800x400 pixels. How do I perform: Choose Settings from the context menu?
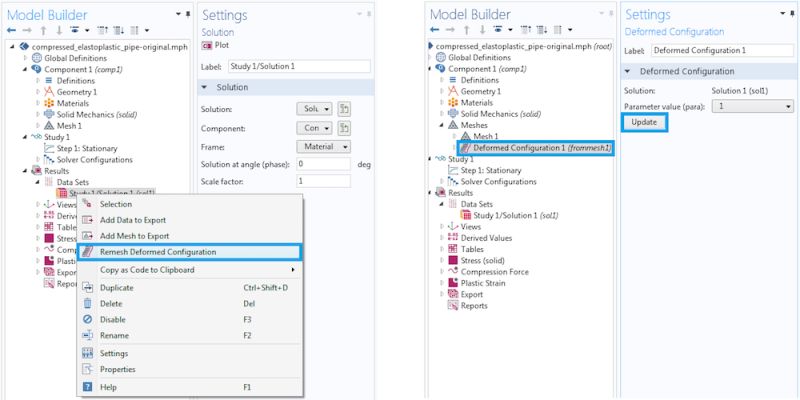tap(190, 353)
